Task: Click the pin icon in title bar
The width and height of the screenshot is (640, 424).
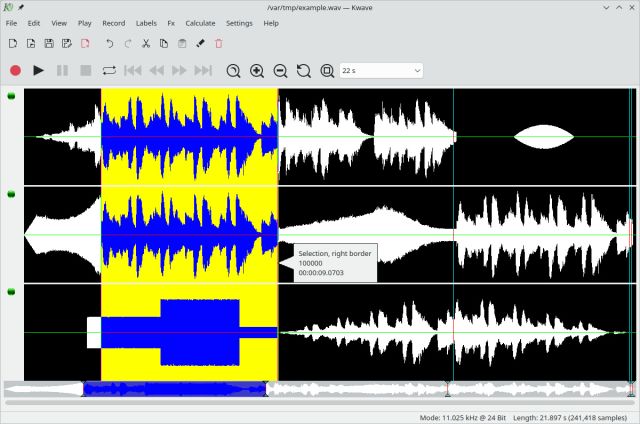Action: (21, 7)
